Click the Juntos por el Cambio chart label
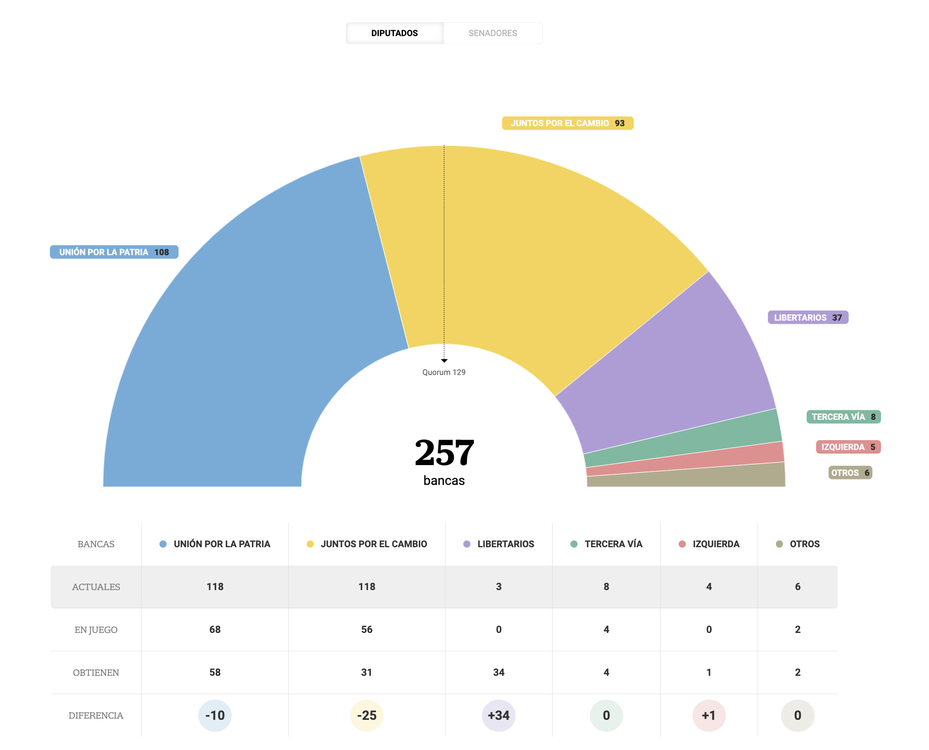Image resolution: width=929 pixels, height=750 pixels. [x=567, y=124]
